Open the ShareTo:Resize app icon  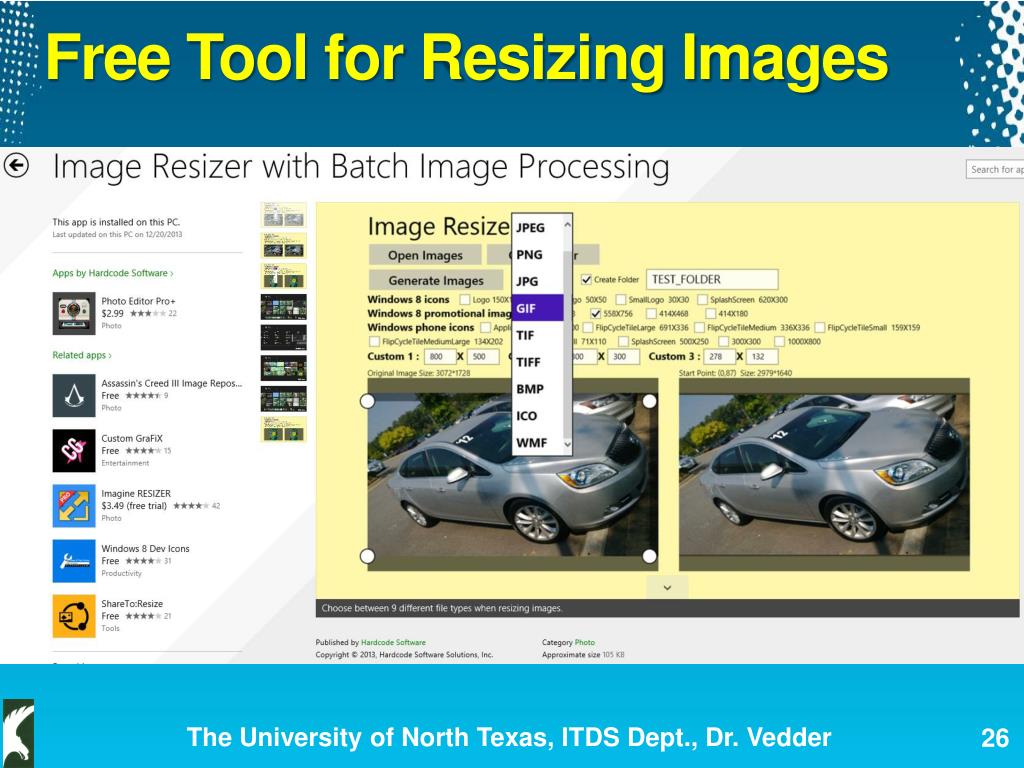click(x=74, y=616)
